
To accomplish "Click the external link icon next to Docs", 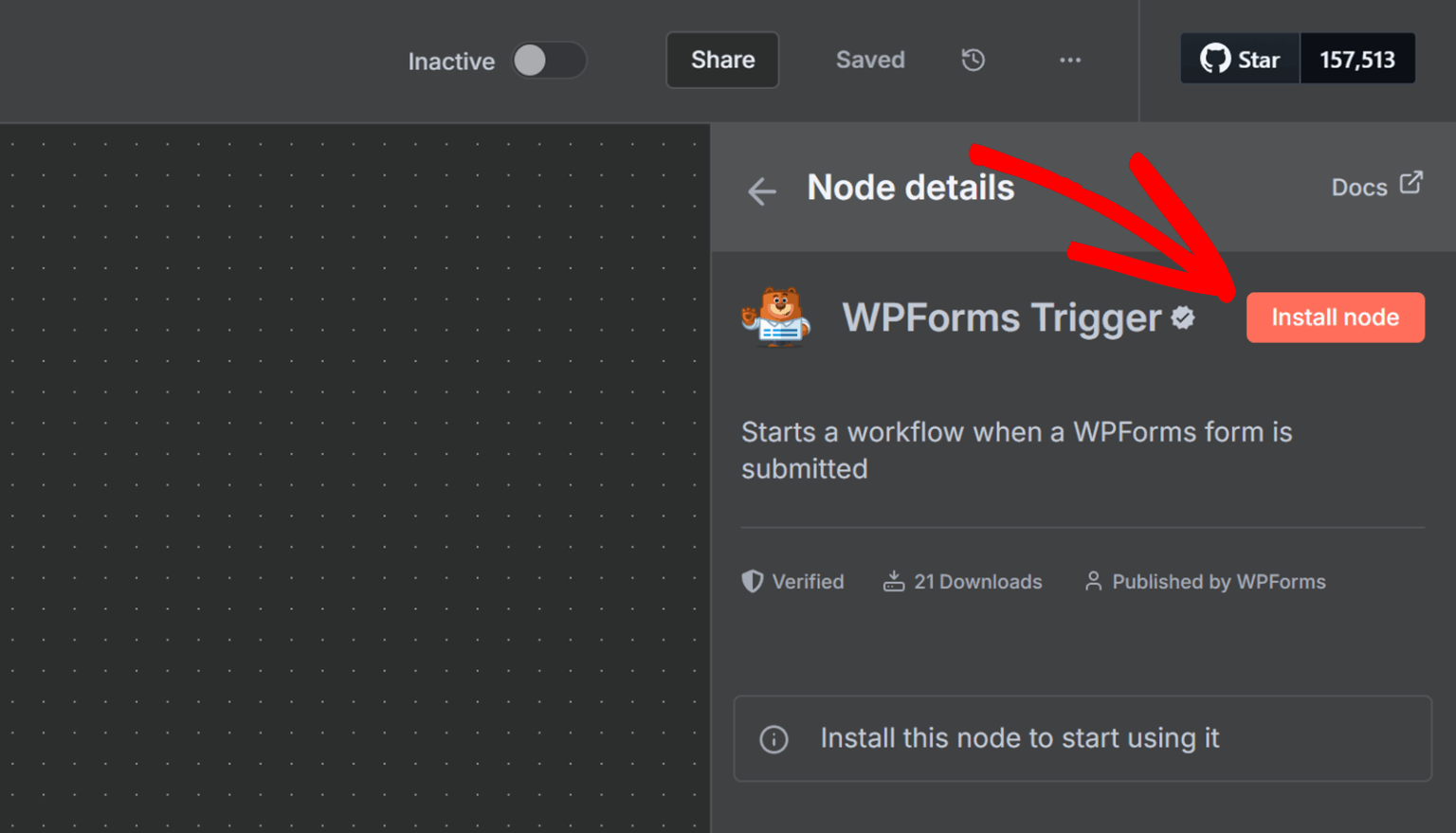I will [1411, 182].
